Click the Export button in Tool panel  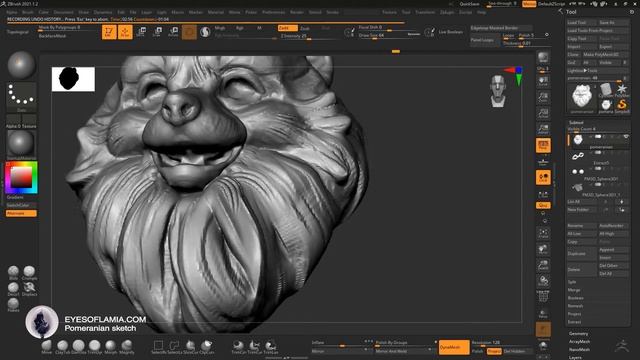click(613, 47)
